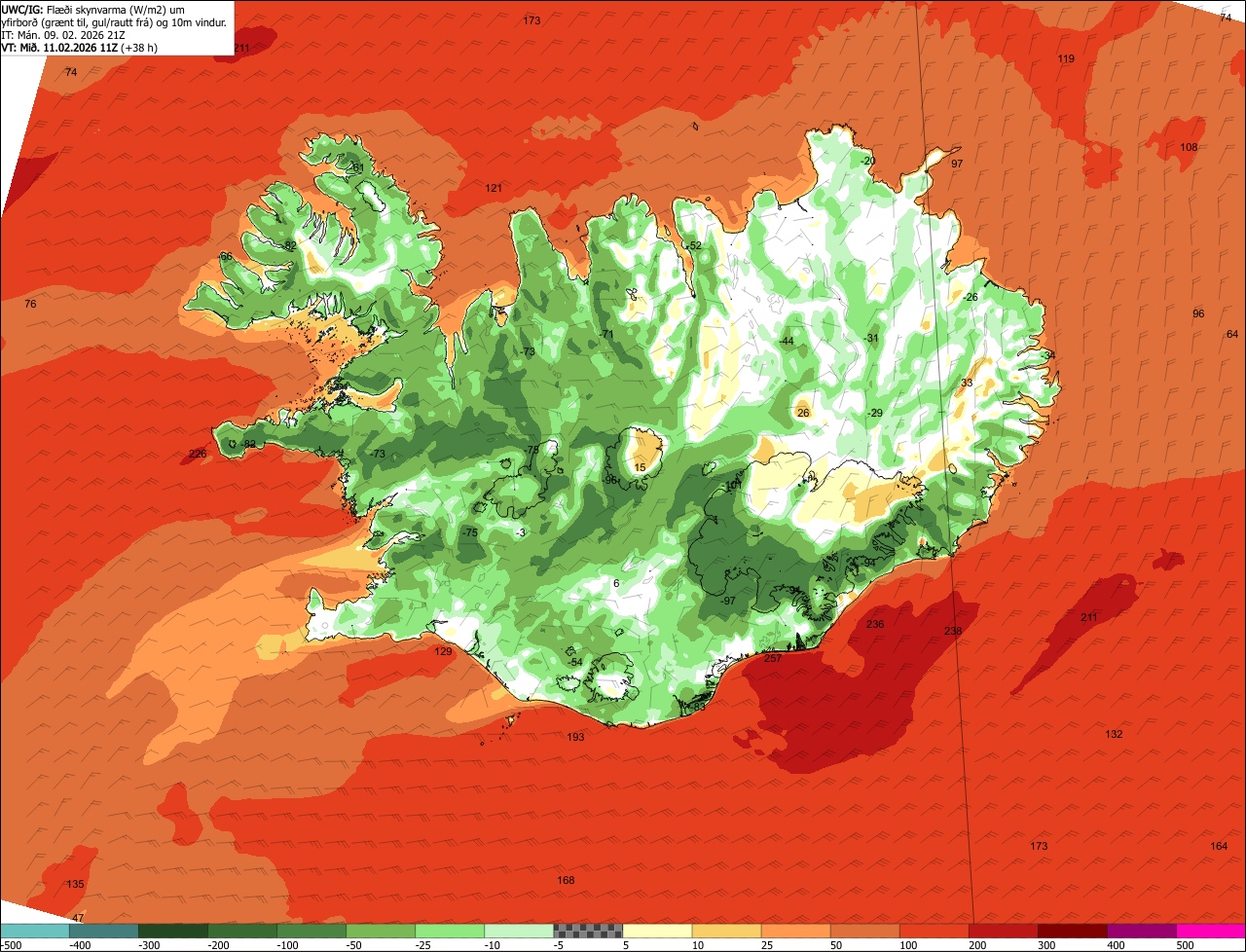1246x952 pixels.
Task: Click the map value "-71"
Action: [606, 334]
